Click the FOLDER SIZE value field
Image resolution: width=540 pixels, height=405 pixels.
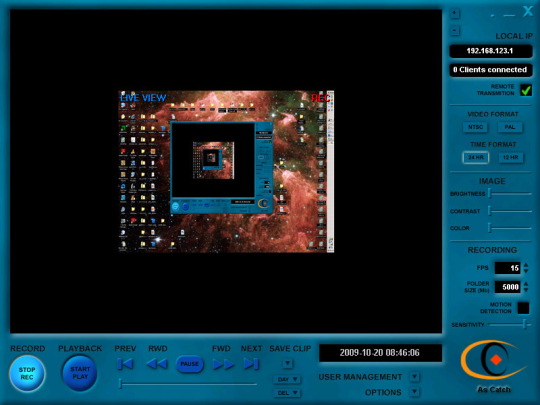(508, 287)
